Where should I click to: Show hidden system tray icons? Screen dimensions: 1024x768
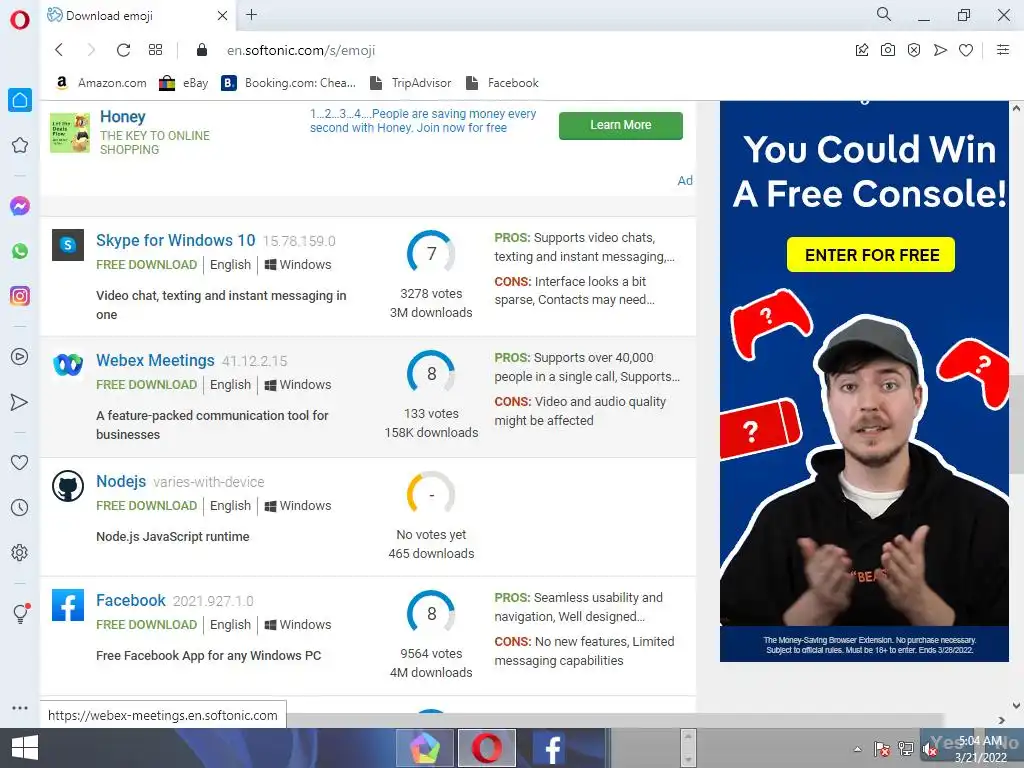[857, 750]
